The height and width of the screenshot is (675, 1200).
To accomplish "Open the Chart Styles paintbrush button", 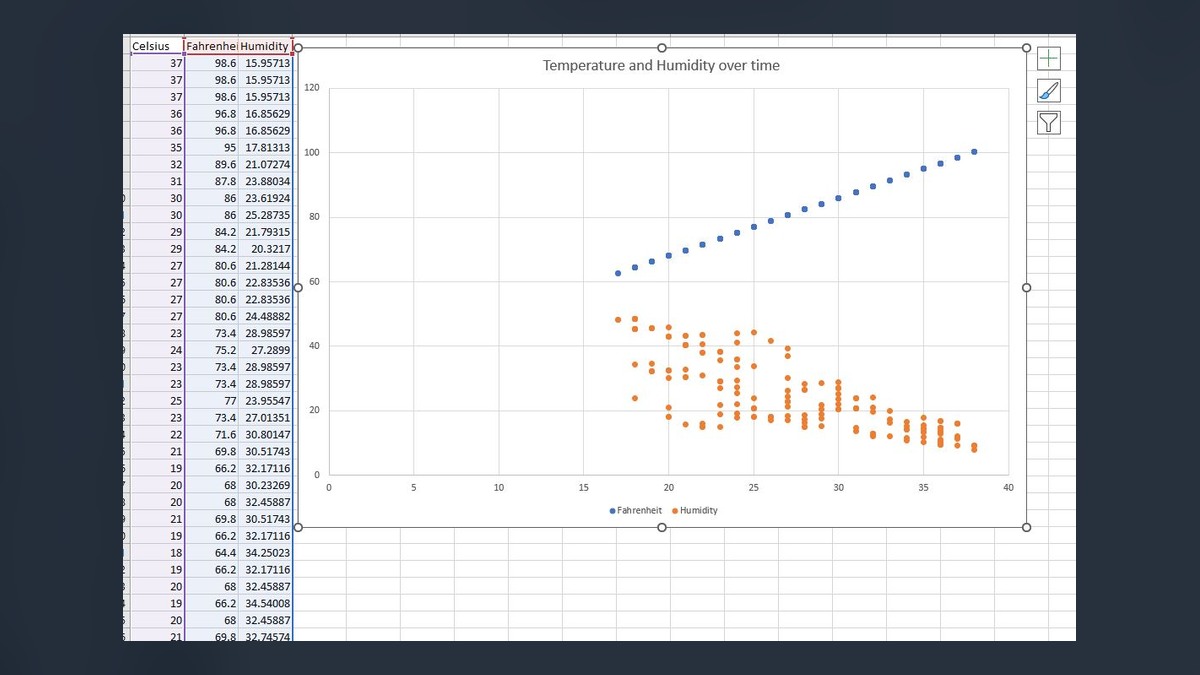I will [x=1048, y=91].
